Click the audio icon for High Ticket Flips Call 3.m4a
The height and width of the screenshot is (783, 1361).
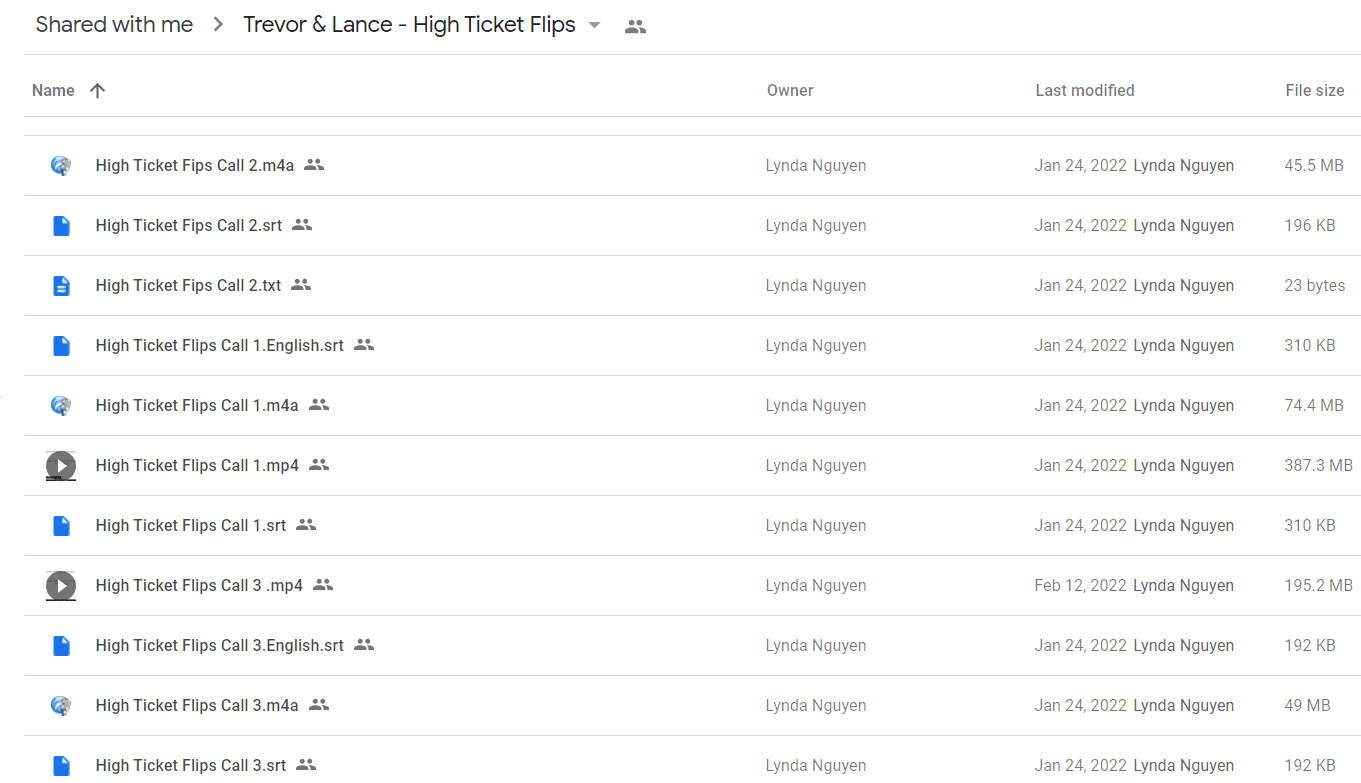coord(61,706)
